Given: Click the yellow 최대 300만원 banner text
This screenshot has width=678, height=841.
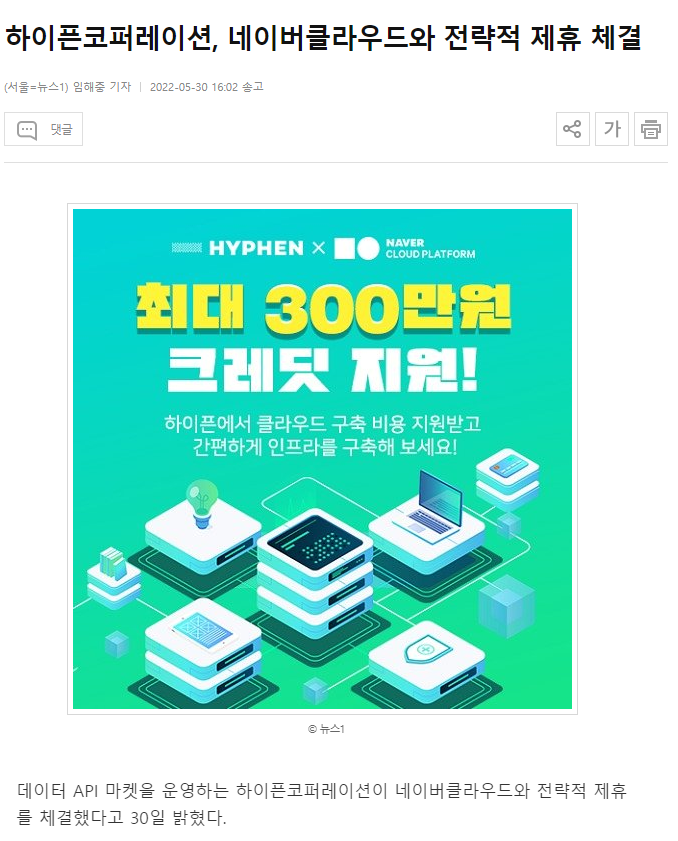Looking at the screenshot, I should pyautogui.click(x=323, y=308).
